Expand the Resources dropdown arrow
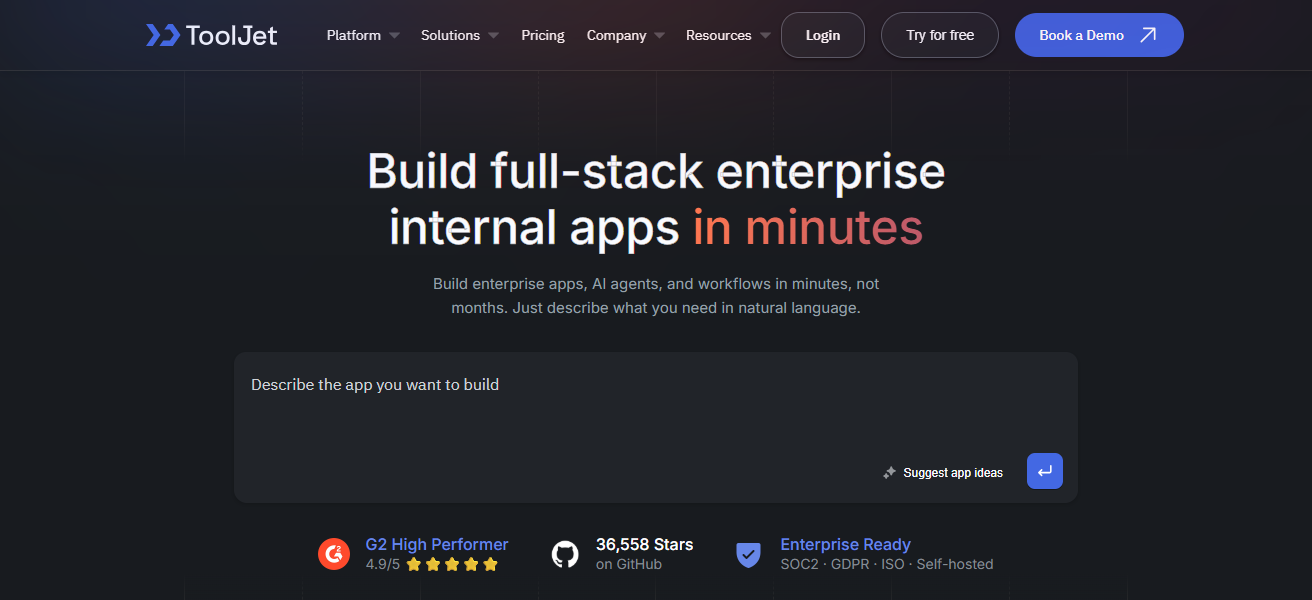Image resolution: width=1312 pixels, height=600 pixels. (x=765, y=36)
